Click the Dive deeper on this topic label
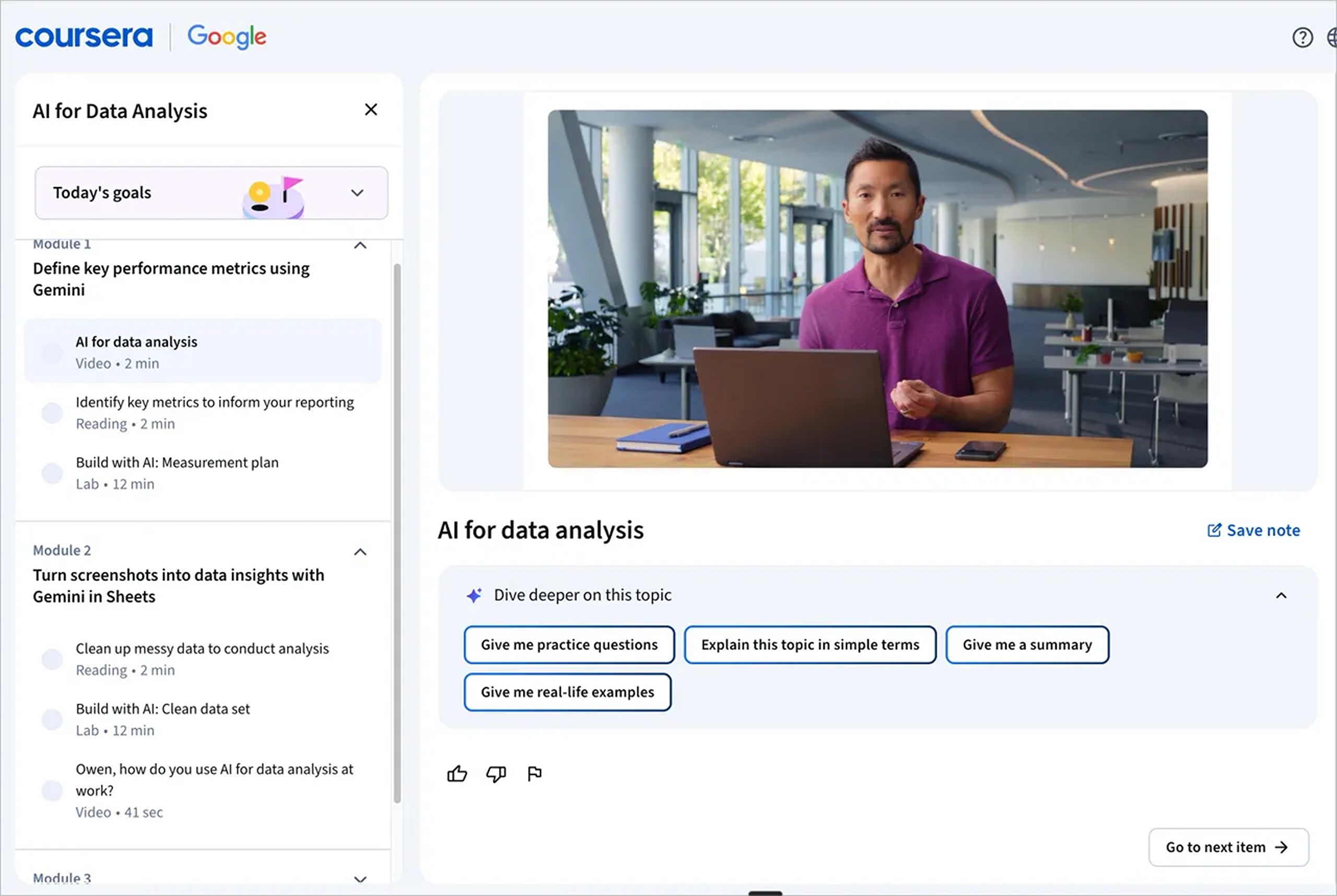 click(582, 595)
